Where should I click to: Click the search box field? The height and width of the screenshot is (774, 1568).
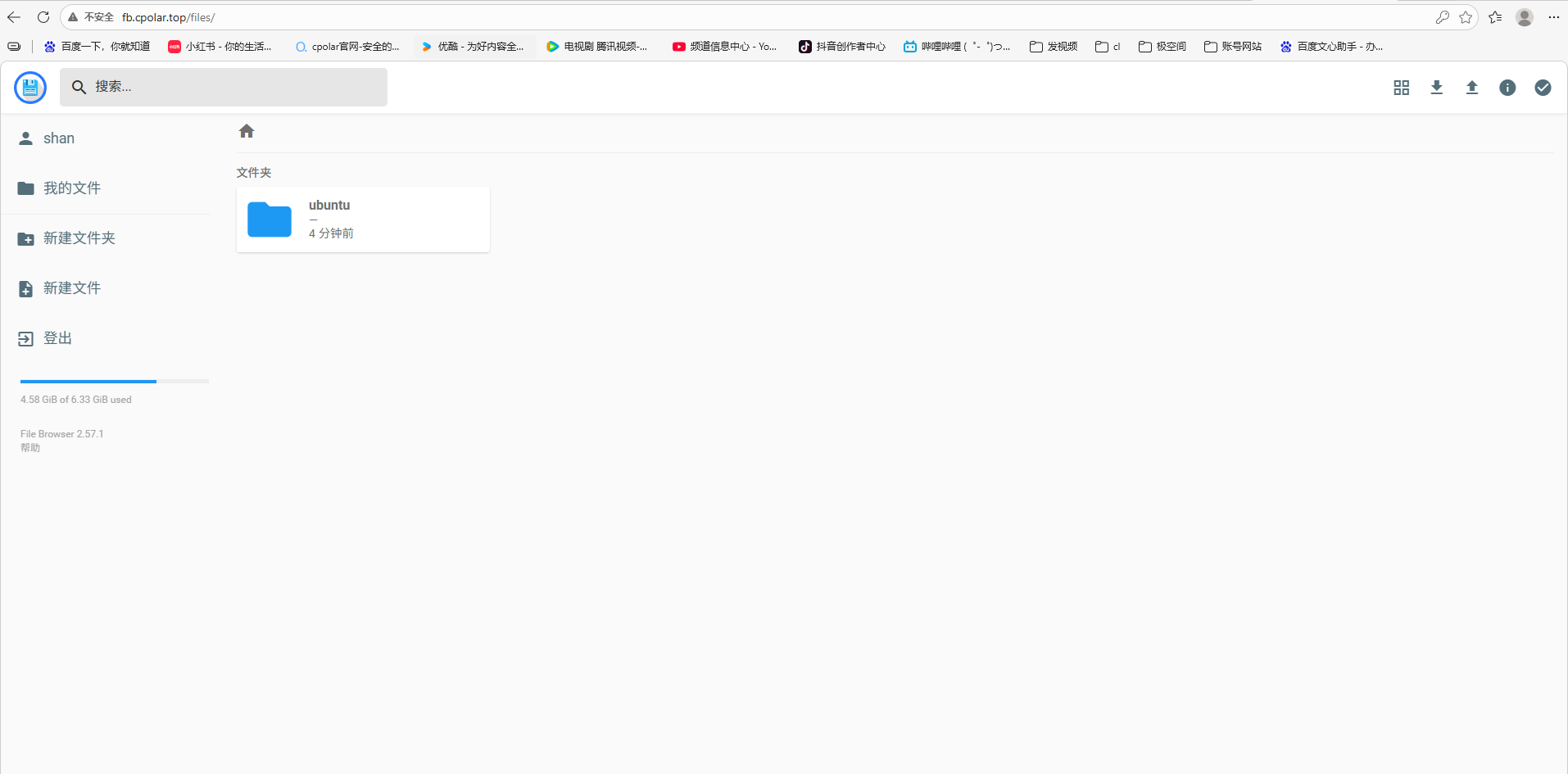tap(224, 87)
